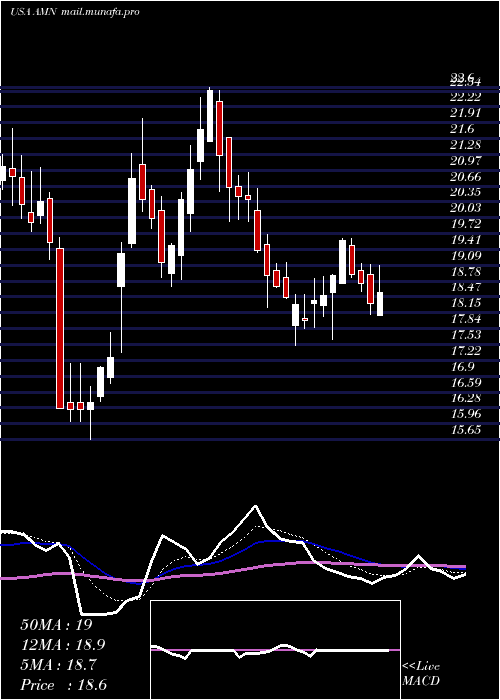This screenshot has height=700, width=500.
Task: Click the '50MA : 19' legend text
Action: click(x=56, y=625)
